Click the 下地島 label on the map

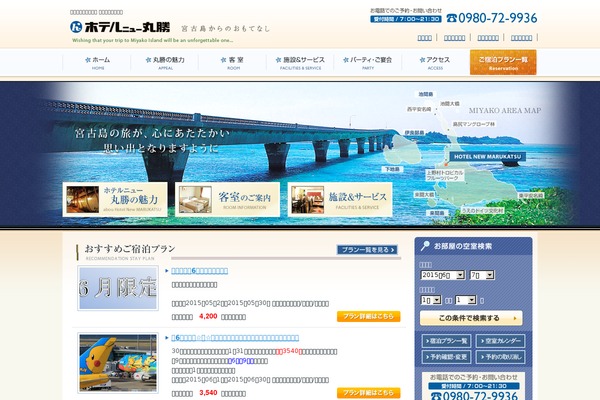point(392,169)
